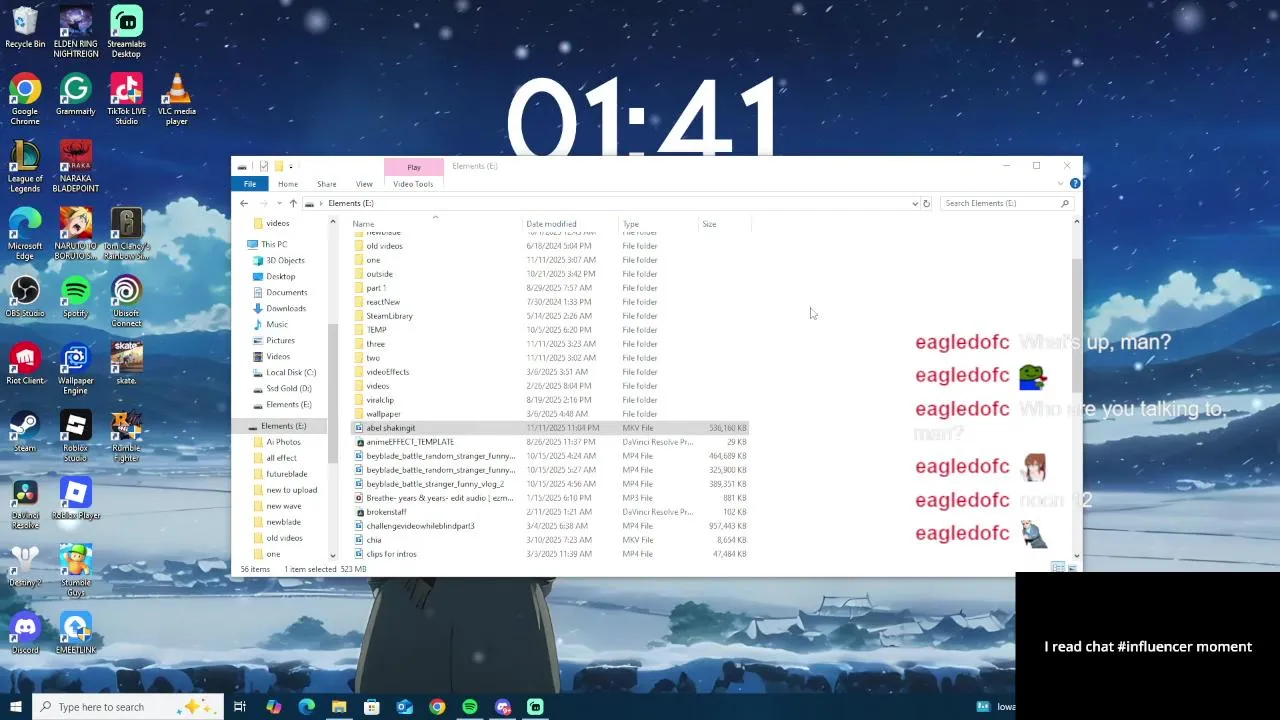This screenshot has width=1280, height=720.
Task: Switch to the Share ribbon tab
Action: [327, 184]
